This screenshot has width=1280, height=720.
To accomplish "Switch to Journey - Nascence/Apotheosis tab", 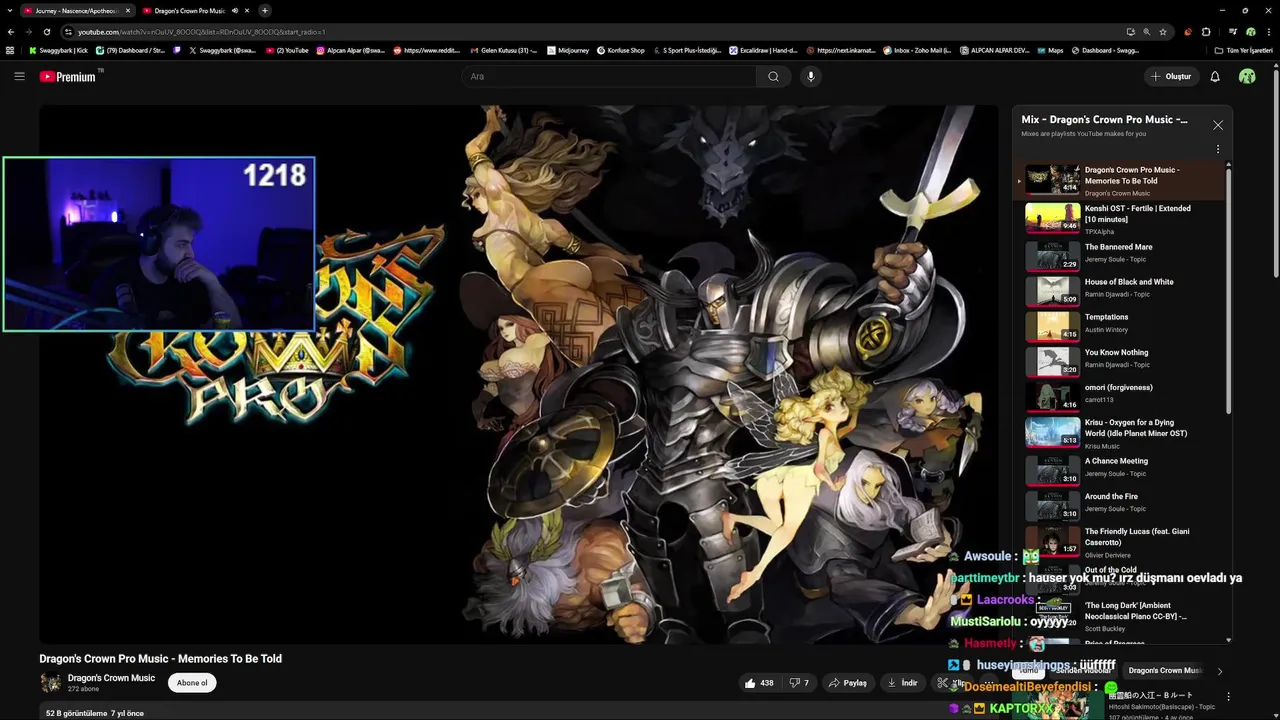I will (x=77, y=11).
